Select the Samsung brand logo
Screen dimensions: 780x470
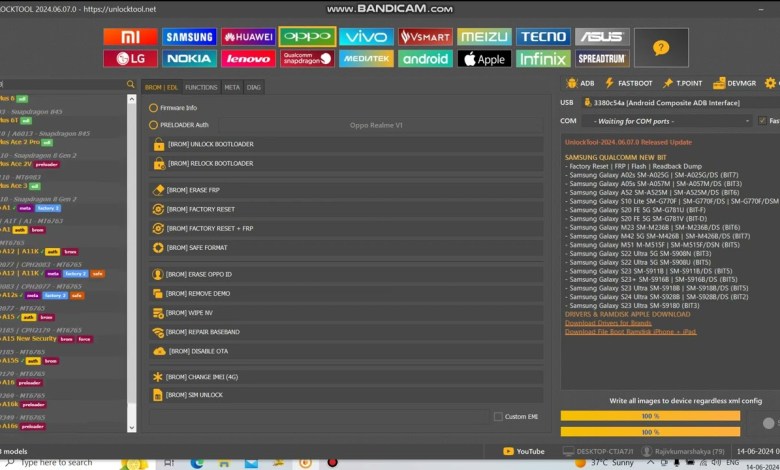[x=189, y=37]
